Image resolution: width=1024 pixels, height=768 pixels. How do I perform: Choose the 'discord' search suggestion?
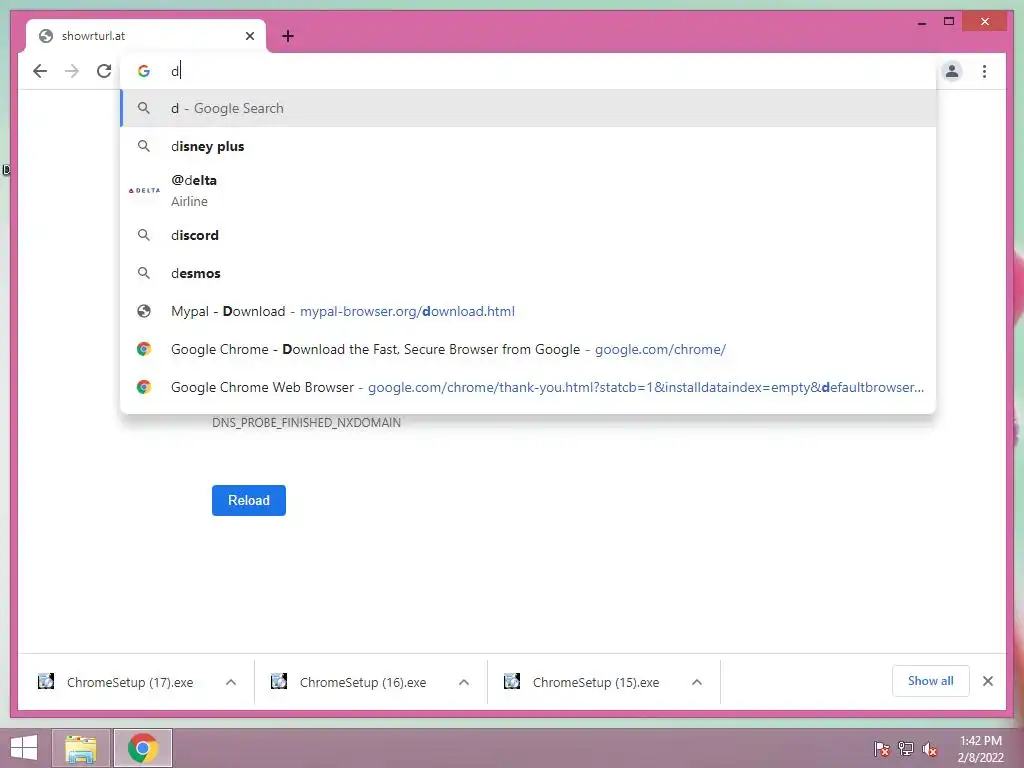pos(528,235)
